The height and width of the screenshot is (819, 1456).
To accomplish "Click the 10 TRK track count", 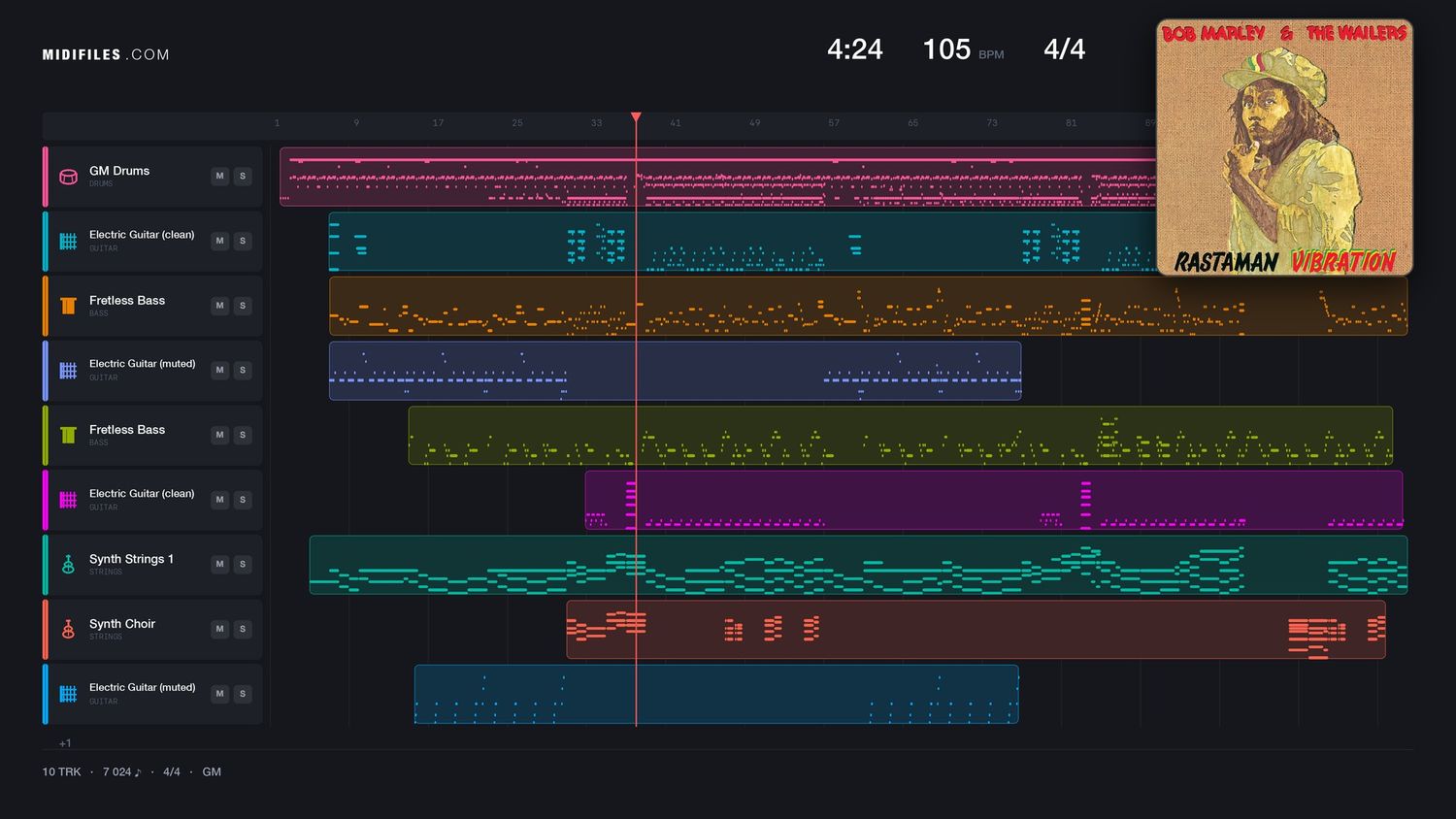I will (61, 772).
